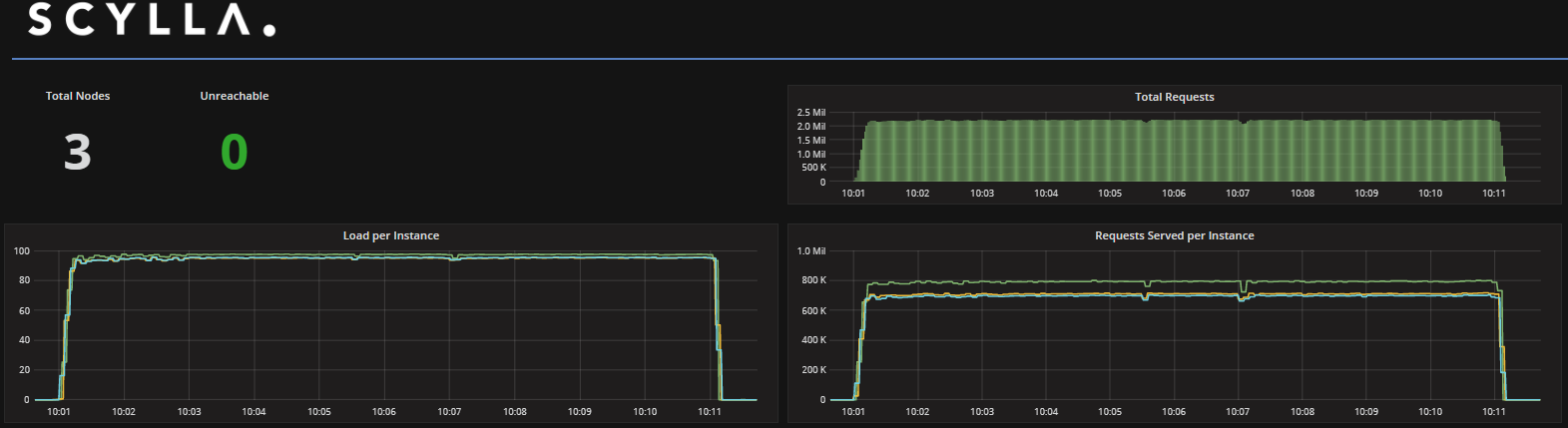Click the 100 y-axis label on Load per Instance
Image resolution: width=1568 pixels, height=428 pixels.
22,251
